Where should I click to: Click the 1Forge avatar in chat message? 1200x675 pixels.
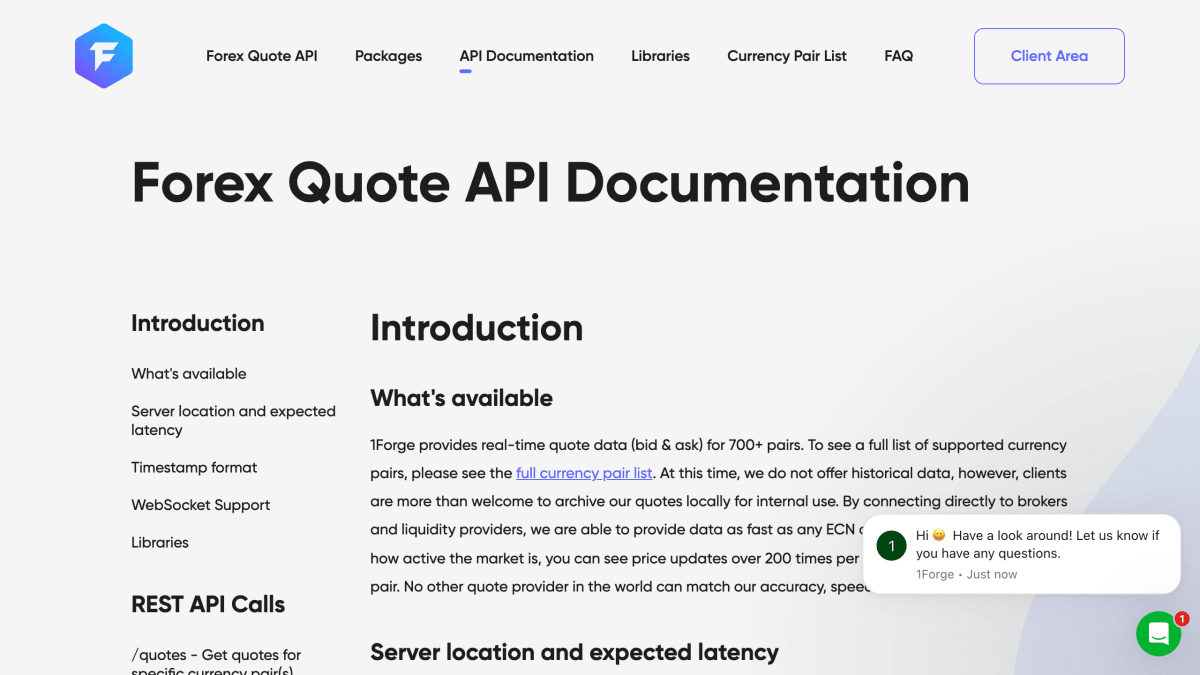[x=891, y=545]
